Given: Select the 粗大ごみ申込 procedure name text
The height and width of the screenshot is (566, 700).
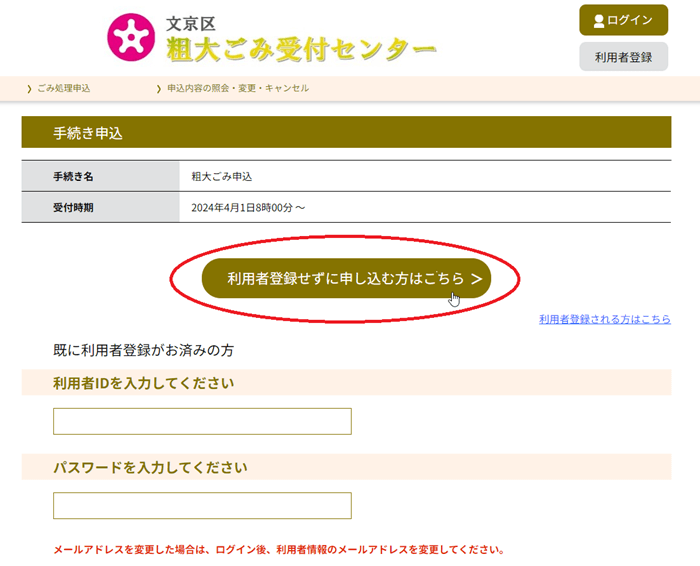Looking at the screenshot, I should [222, 176].
